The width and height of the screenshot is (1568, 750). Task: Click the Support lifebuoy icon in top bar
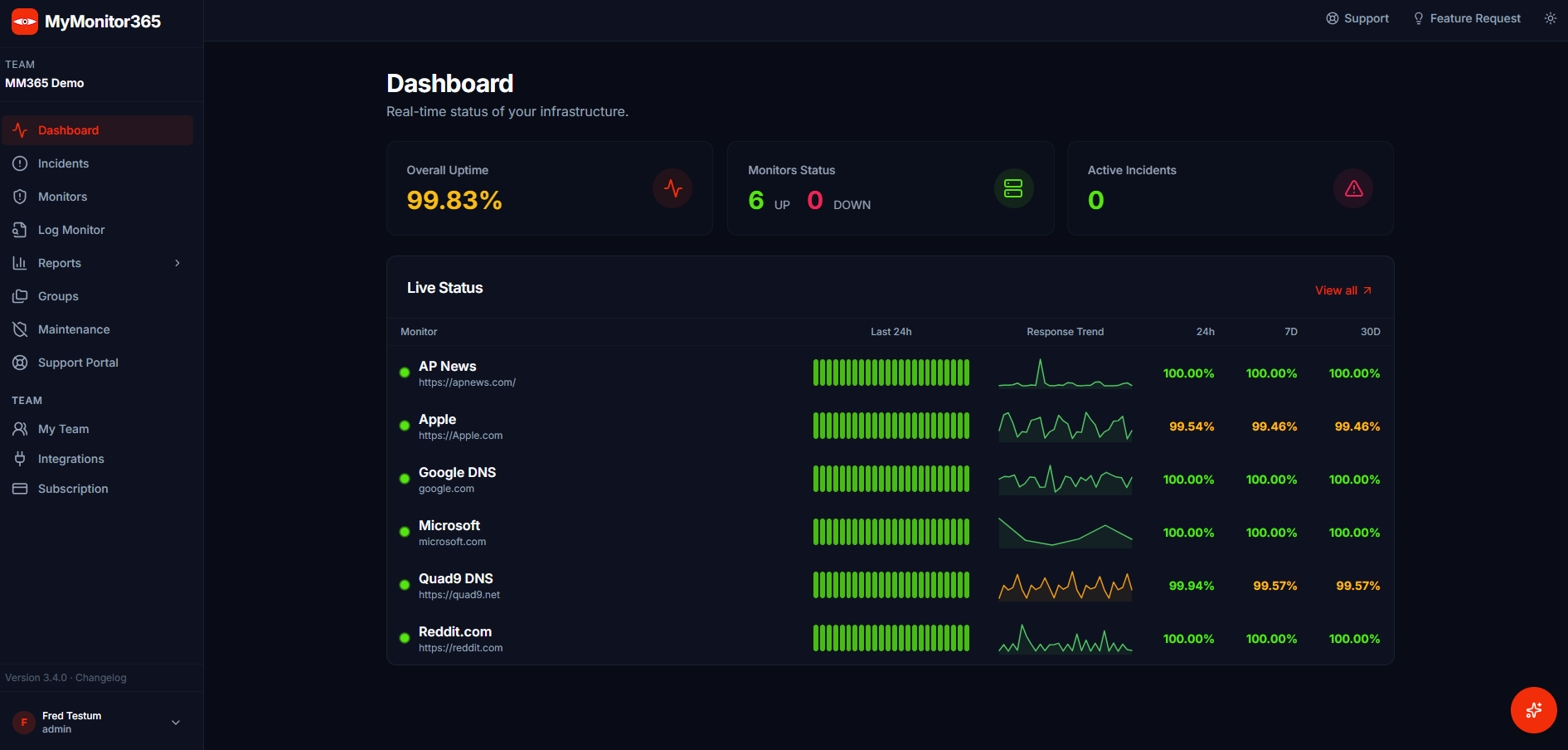click(1333, 18)
